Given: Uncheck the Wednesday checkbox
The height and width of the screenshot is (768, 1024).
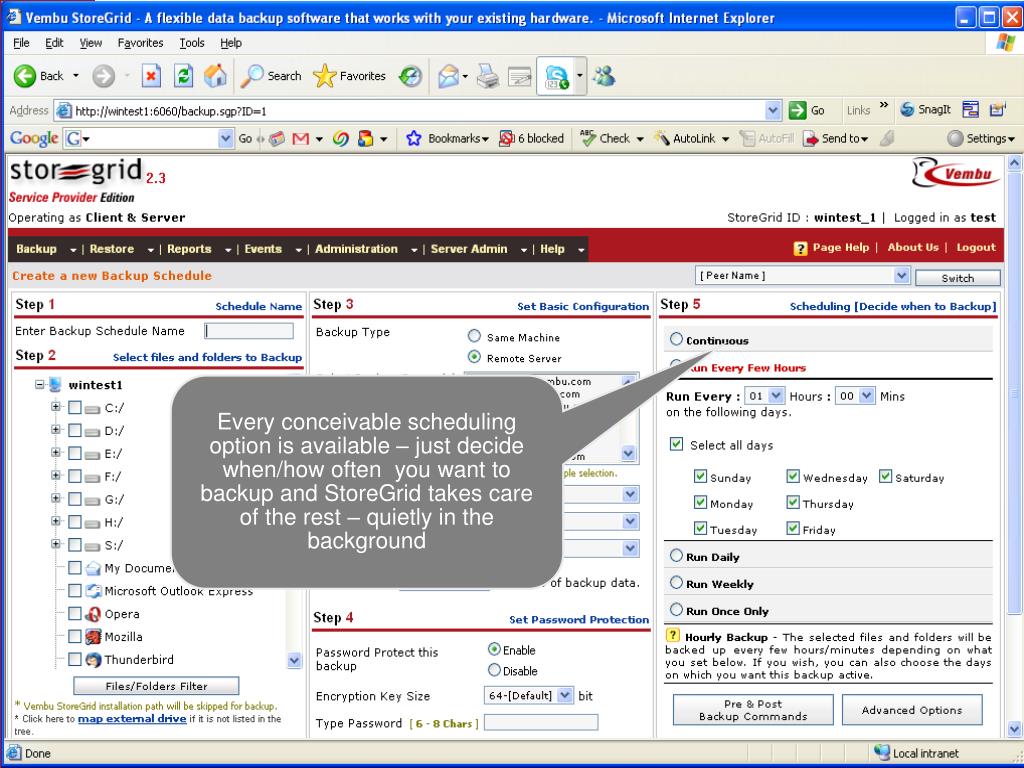Looking at the screenshot, I should click(x=793, y=477).
